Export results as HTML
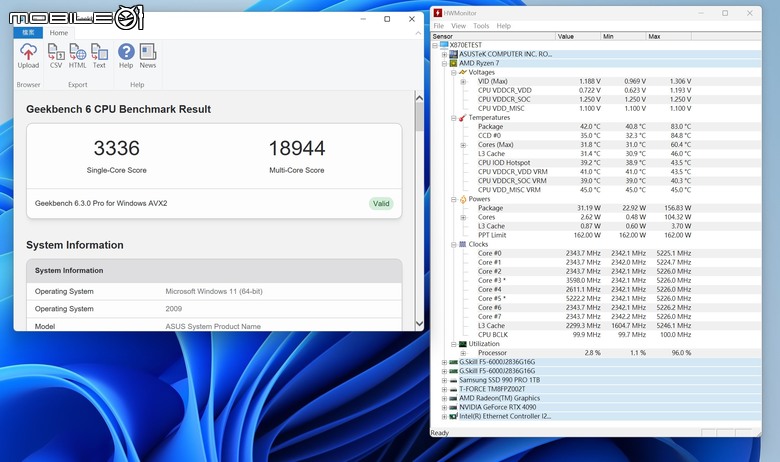Viewport: 780px width, 462px height. point(78,56)
